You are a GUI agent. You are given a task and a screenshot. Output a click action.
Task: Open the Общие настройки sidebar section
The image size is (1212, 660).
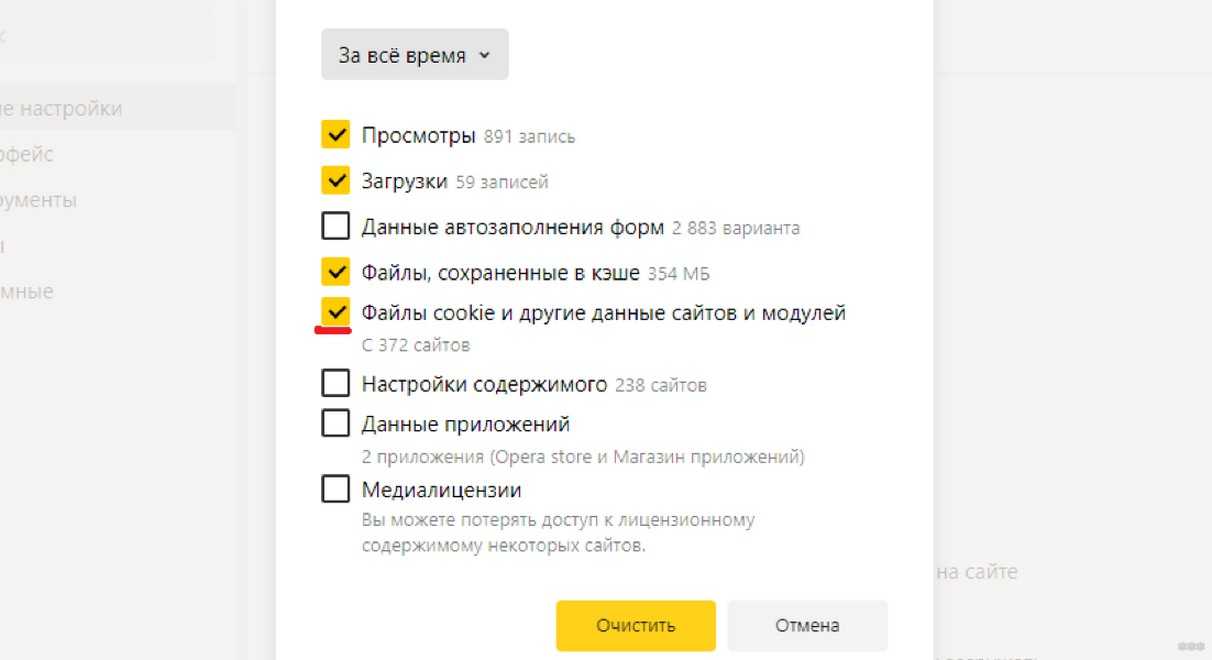[x=62, y=108]
